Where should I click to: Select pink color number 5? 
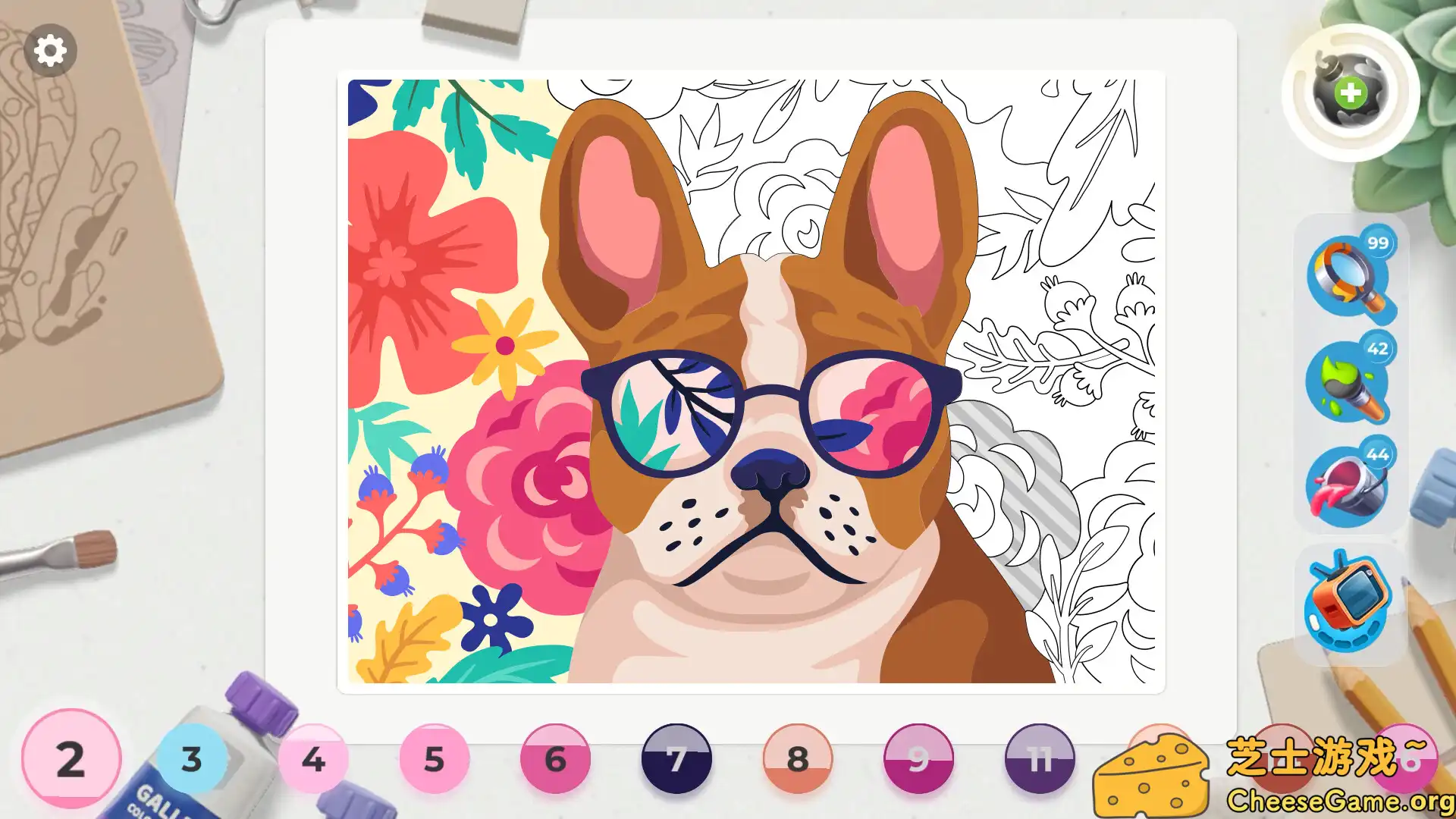tap(434, 759)
